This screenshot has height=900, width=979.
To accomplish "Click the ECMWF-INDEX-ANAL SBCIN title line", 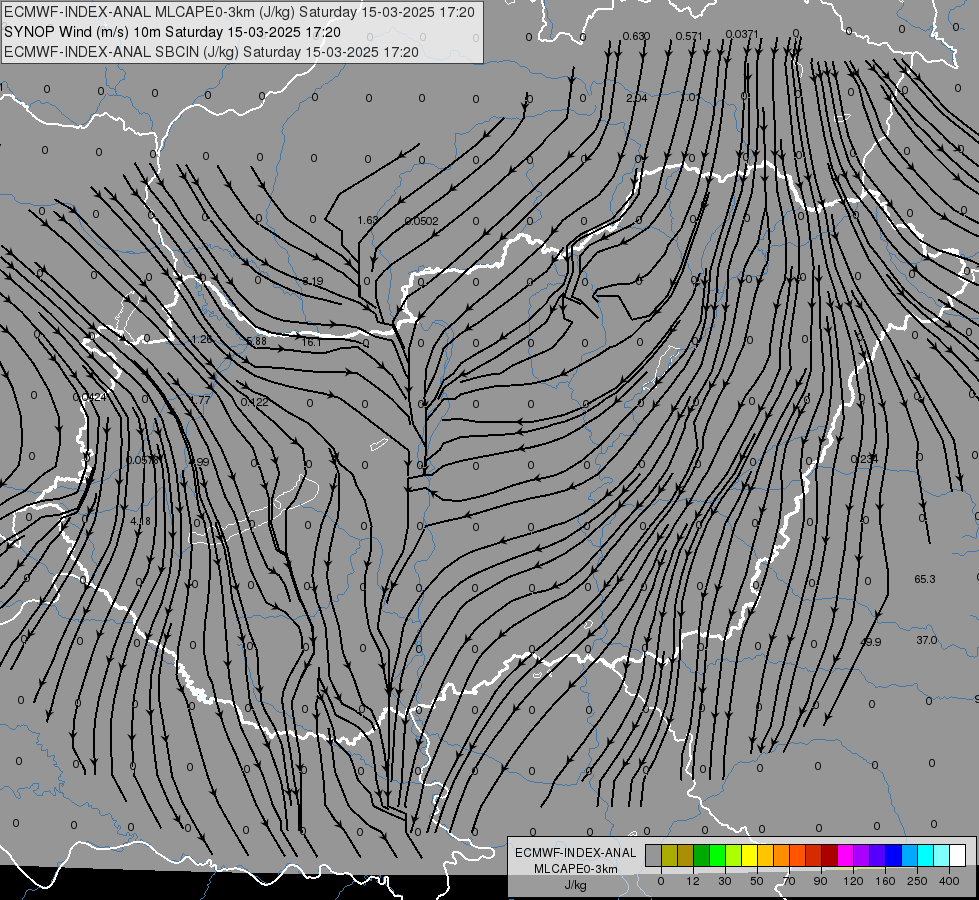I will point(211,52).
